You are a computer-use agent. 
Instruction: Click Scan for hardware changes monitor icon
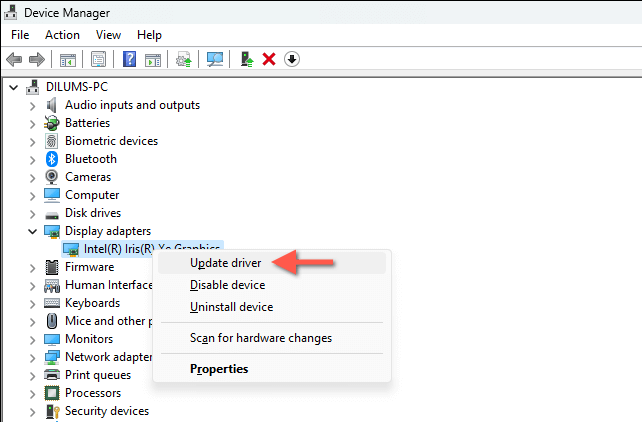[x=215, y=59]
